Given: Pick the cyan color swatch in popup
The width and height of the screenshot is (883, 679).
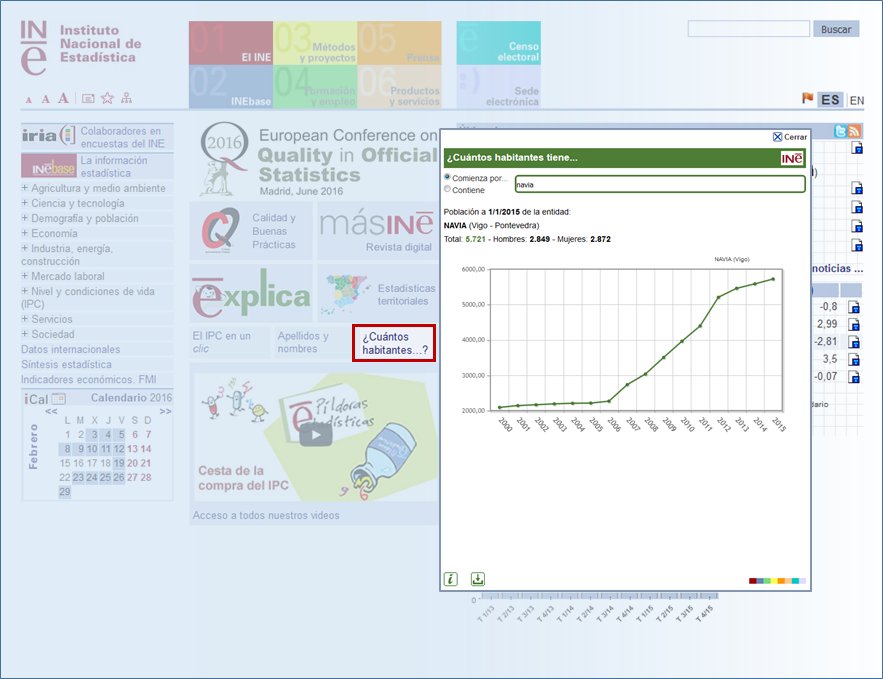Looking at the screenshot, I should point(795,581).
